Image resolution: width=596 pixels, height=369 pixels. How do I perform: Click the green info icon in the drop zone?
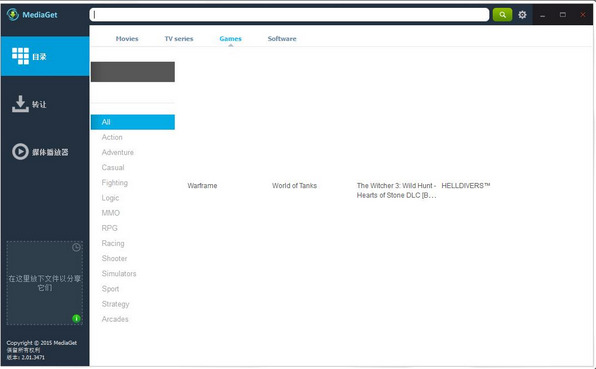[x=76, y=318]
